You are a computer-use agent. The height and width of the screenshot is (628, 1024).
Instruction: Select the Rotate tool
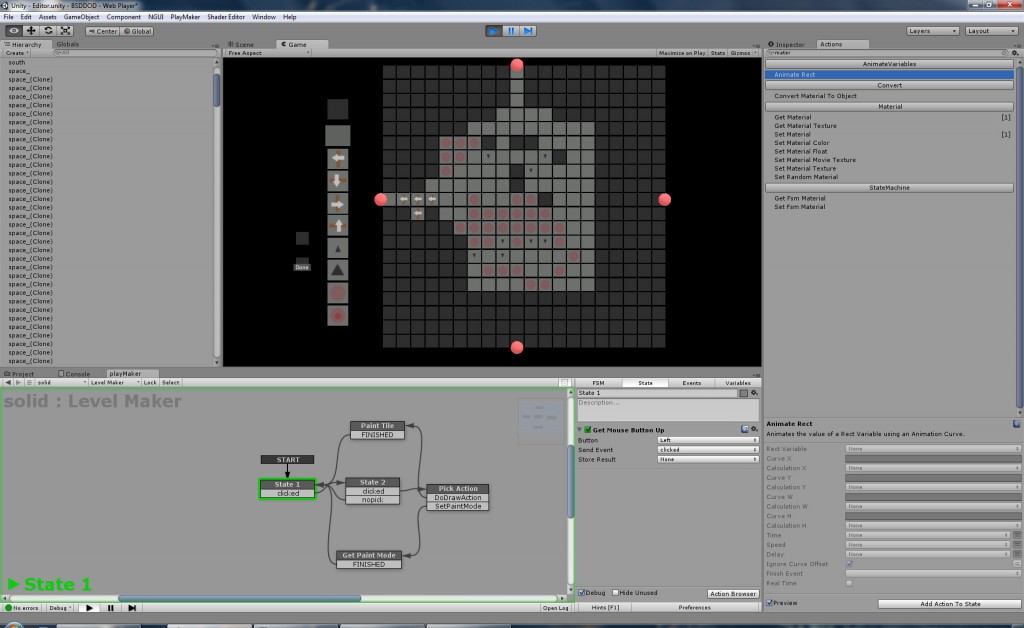click(x=48, y=30)
